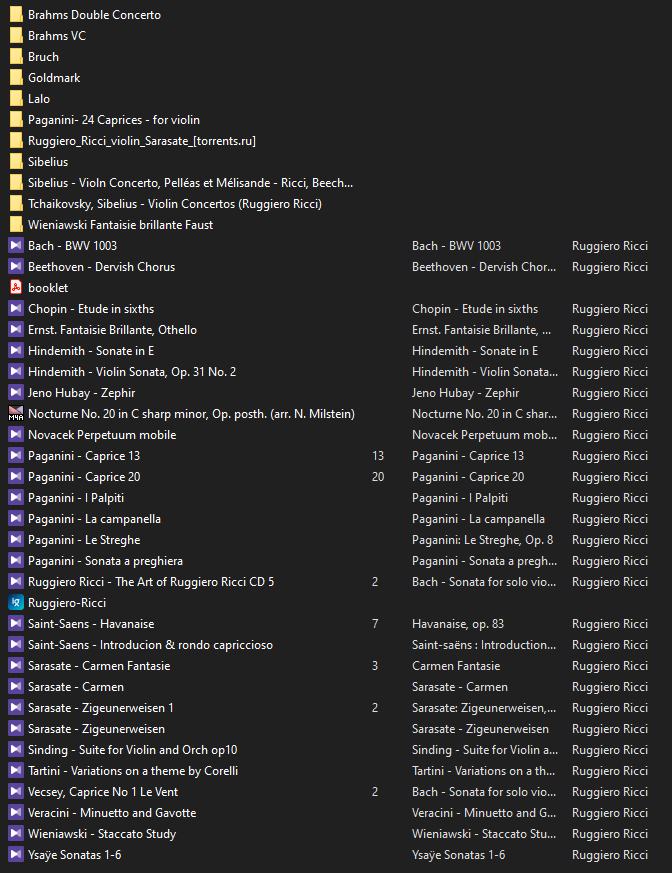Click the Wieniawski Fantaisie brillante Faust folder icon
Image resolution: width=672 pixels, height=873 pixels.
(x=15, y=225)
